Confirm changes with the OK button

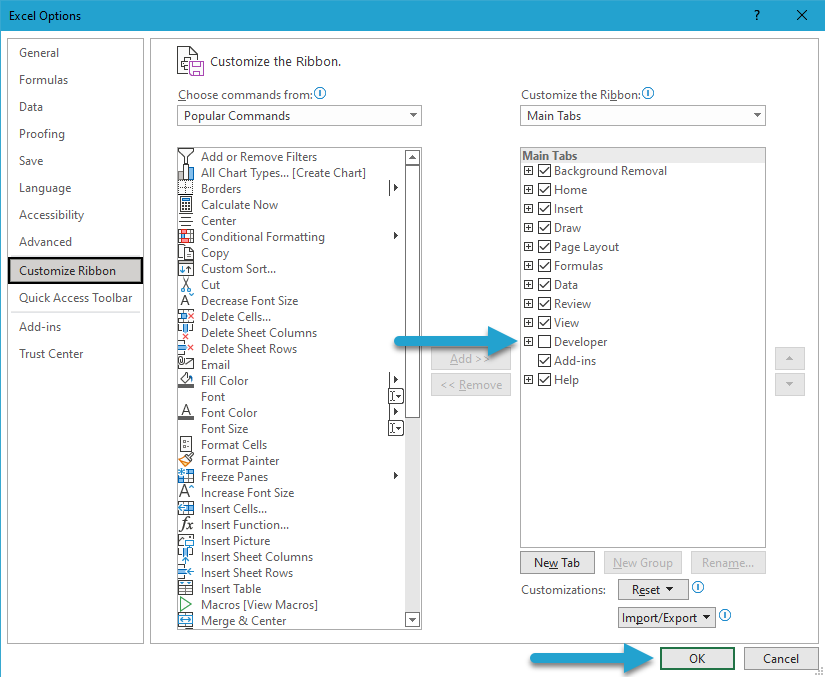click(697, 659)
